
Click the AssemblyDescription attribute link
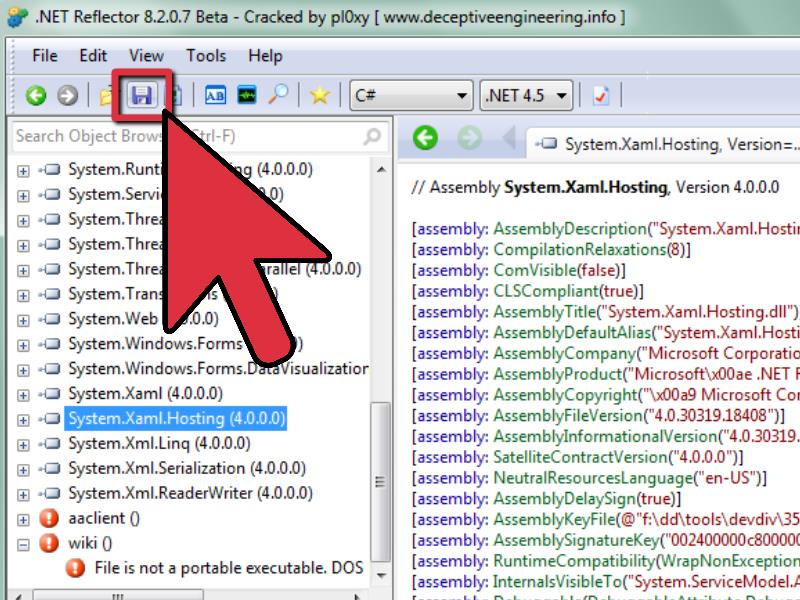(570, 229)
